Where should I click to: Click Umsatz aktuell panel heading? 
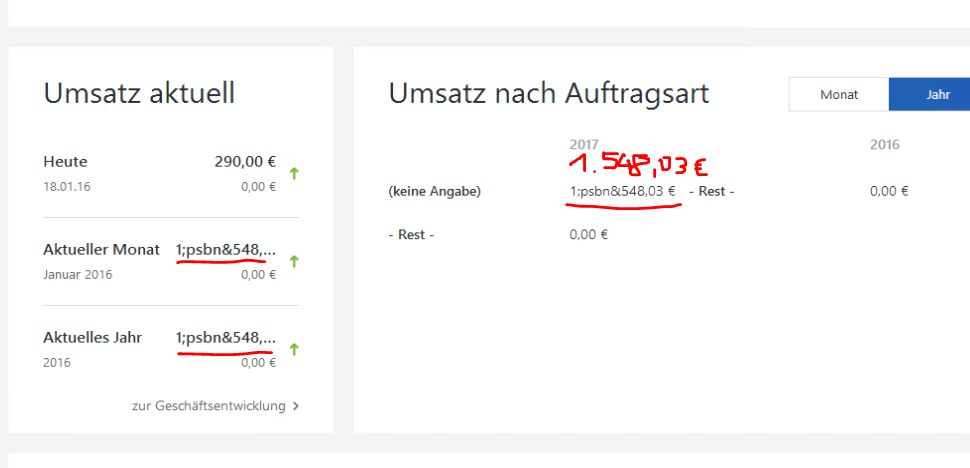(139, 94)
